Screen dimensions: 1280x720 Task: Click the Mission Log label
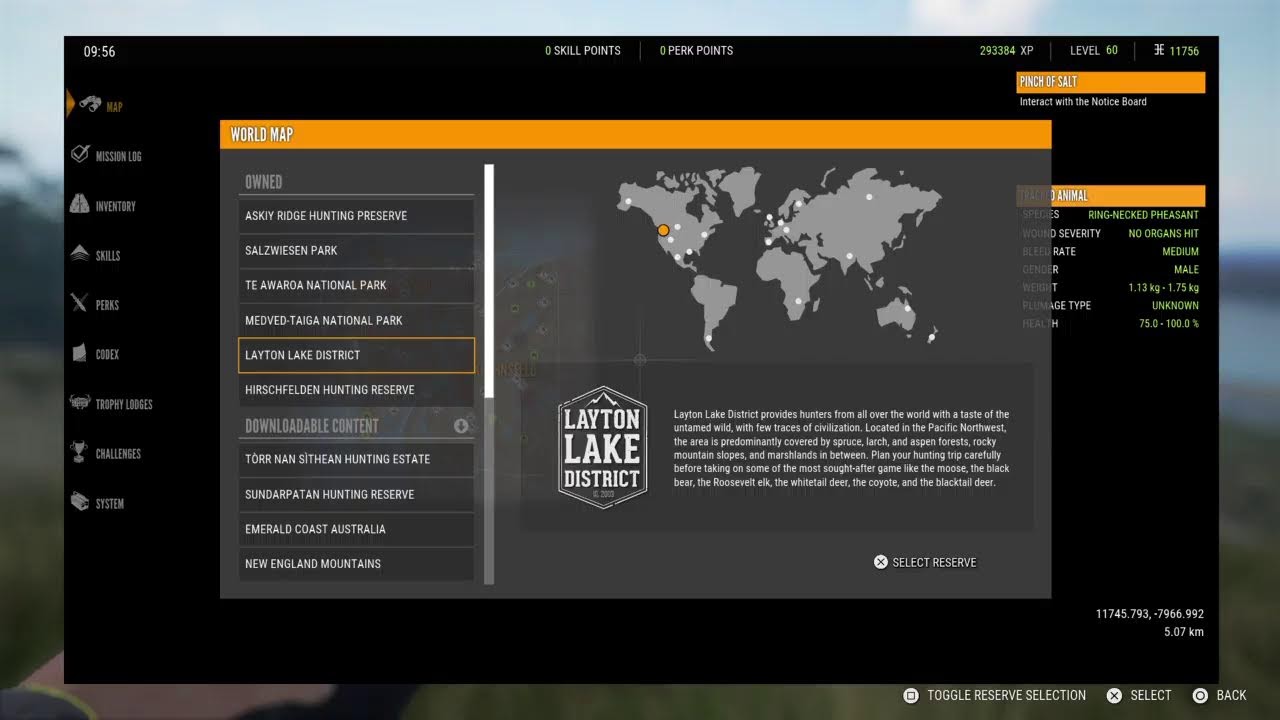(x=118, y=156)
